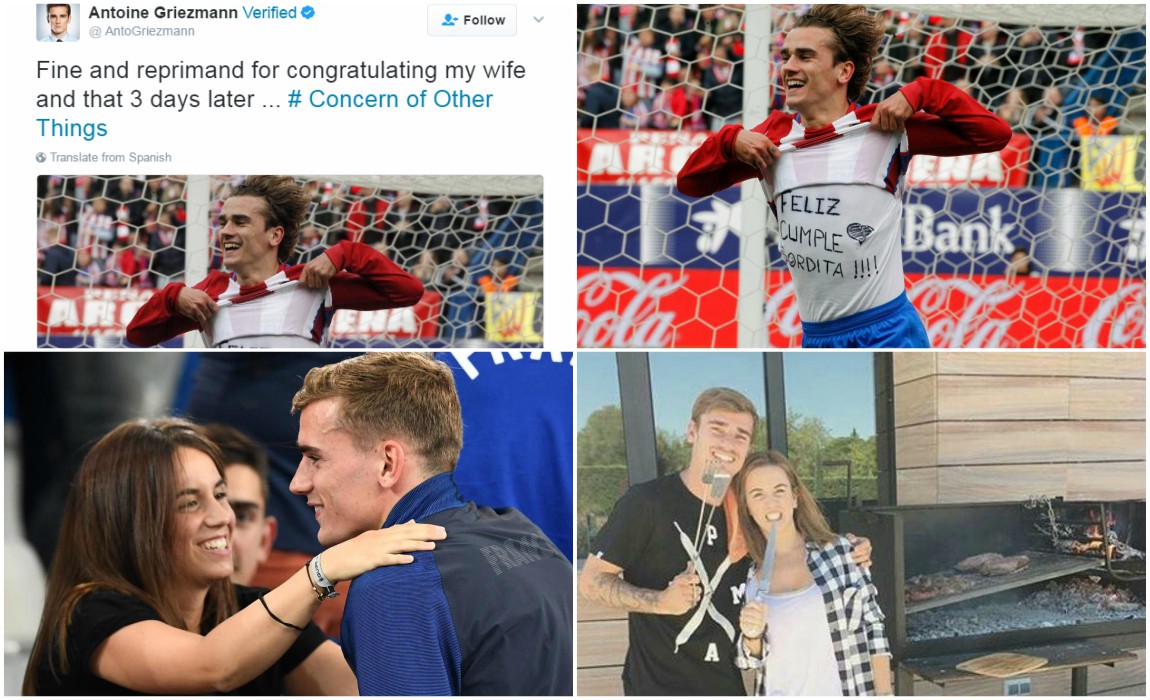Open Antoine Griezmann's profile avatar

(58, 21)
